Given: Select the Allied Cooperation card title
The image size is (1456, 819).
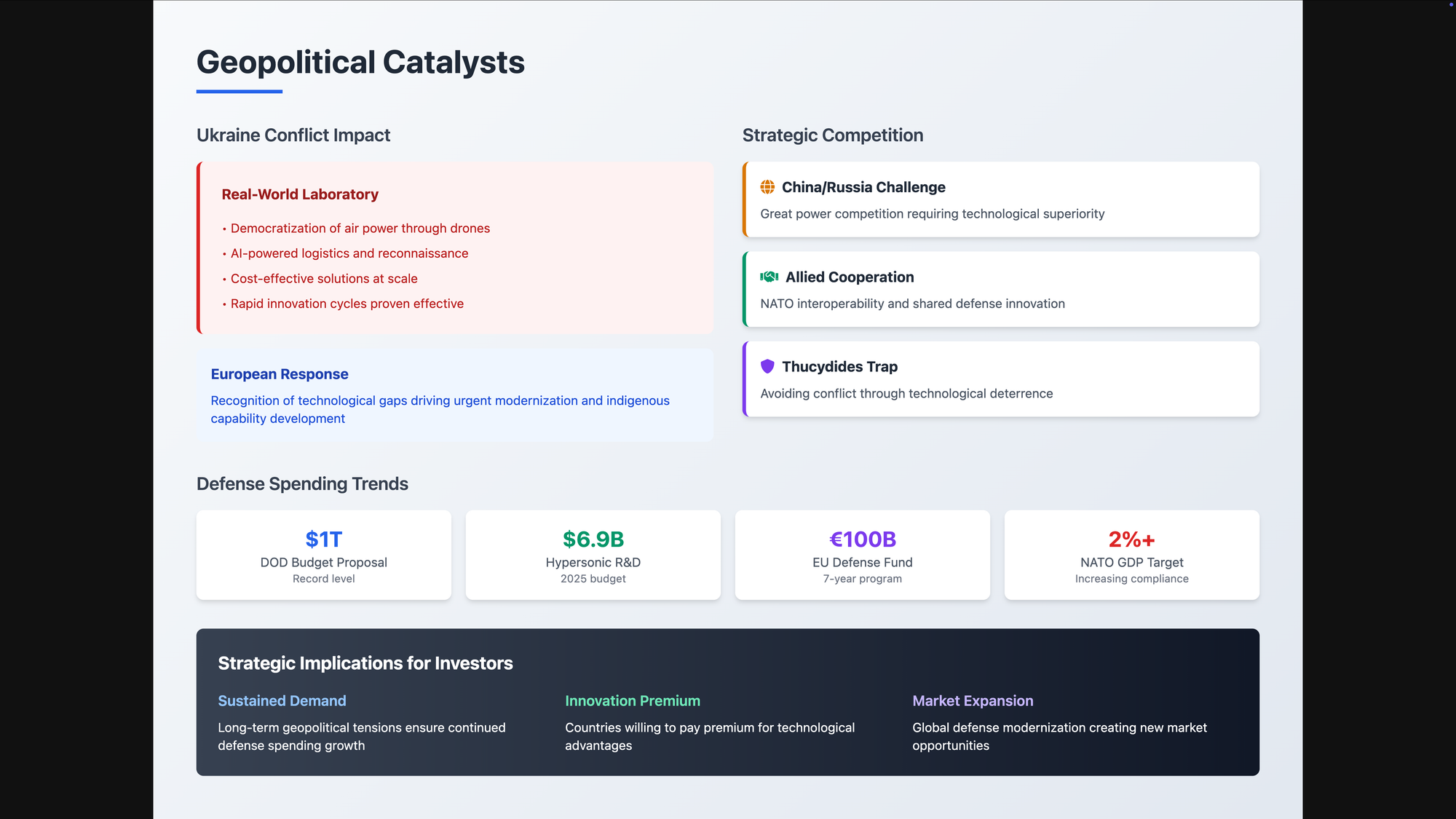Looking at the screenshot, I should [849, 277].
